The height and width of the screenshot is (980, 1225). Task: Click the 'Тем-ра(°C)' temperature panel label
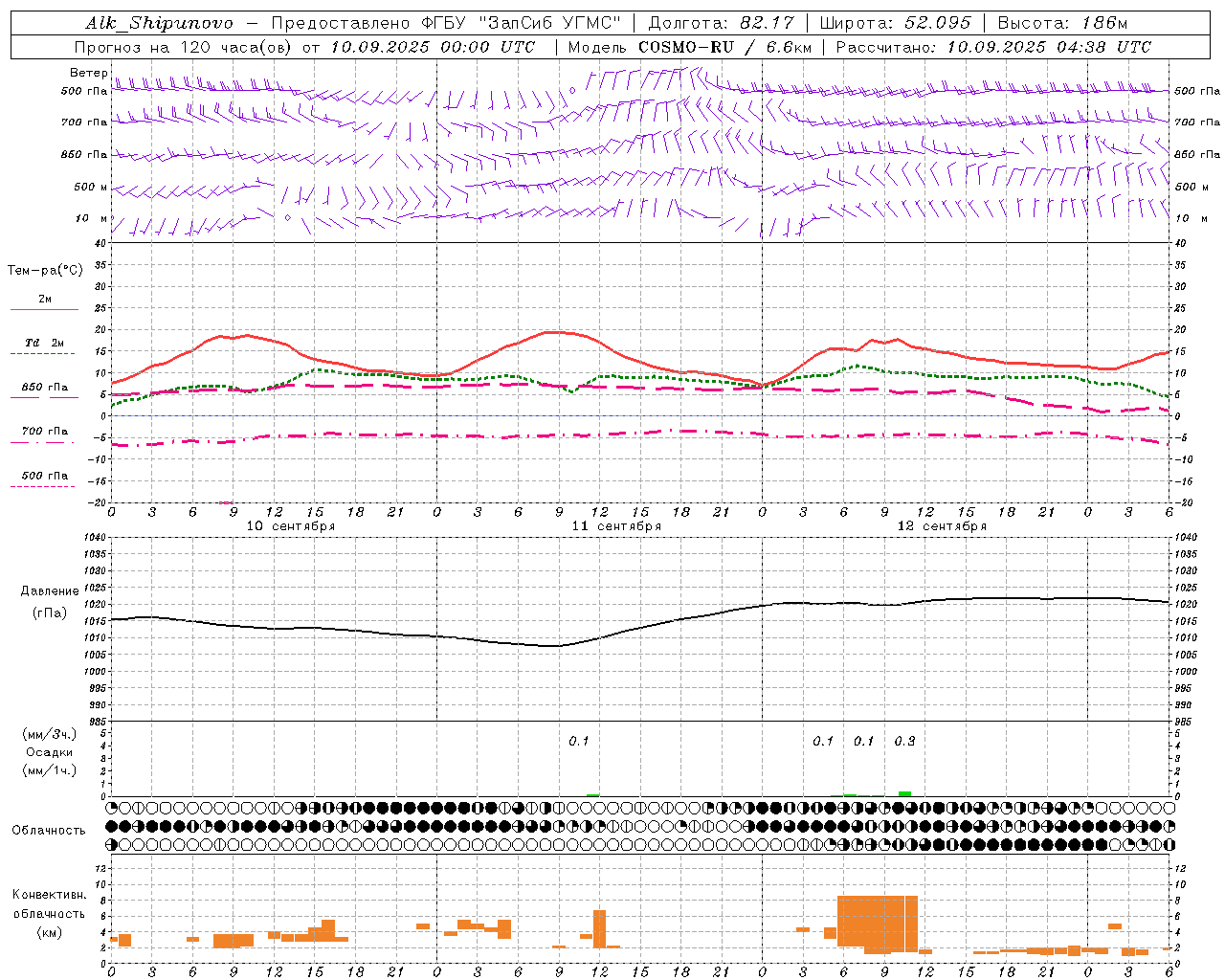tap(45, 271)
